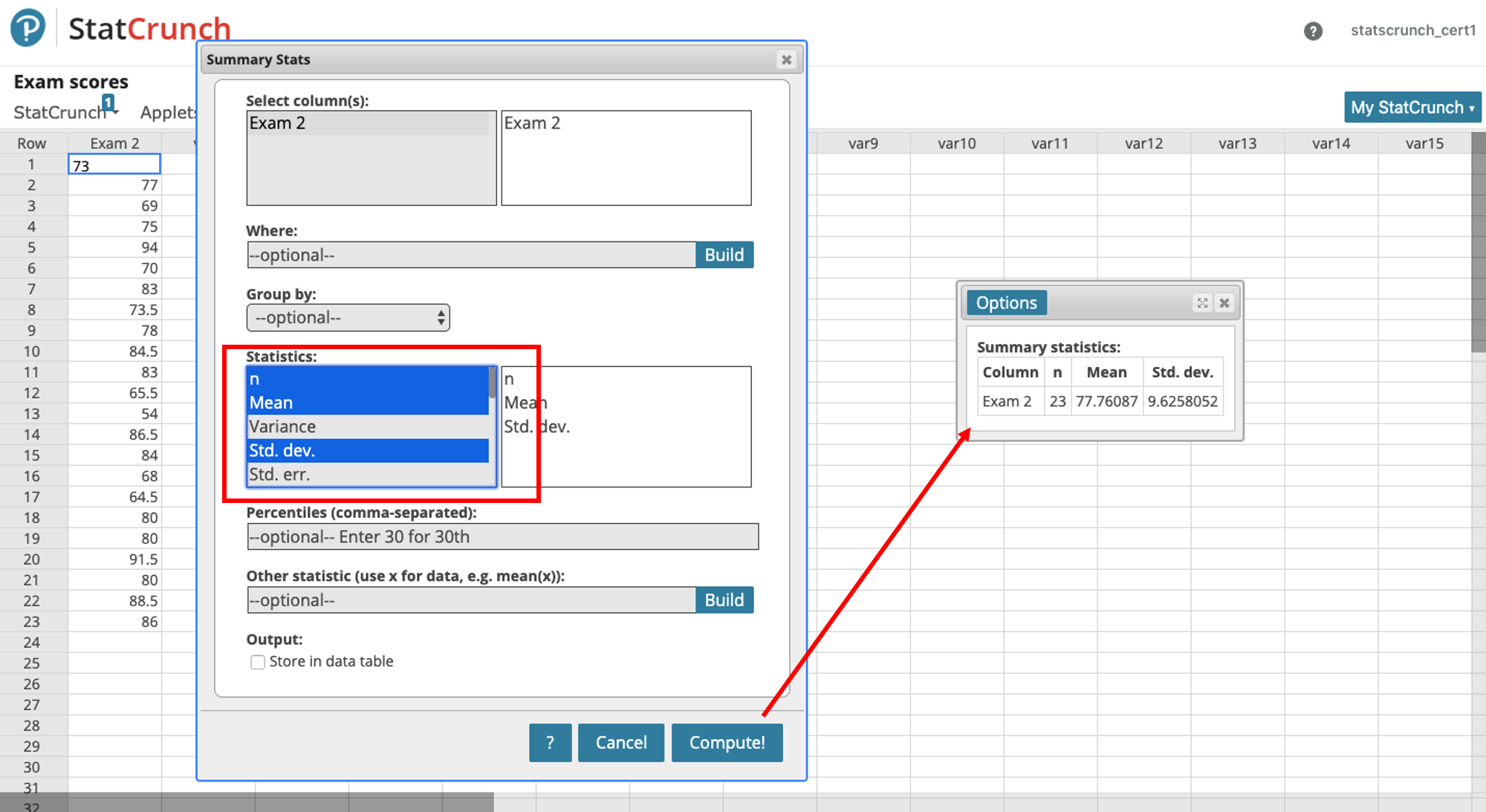This screenshot has width=1486, height=812.
Task: Expand the My StatCrunch dropdown
Action: pos(1412,108)
